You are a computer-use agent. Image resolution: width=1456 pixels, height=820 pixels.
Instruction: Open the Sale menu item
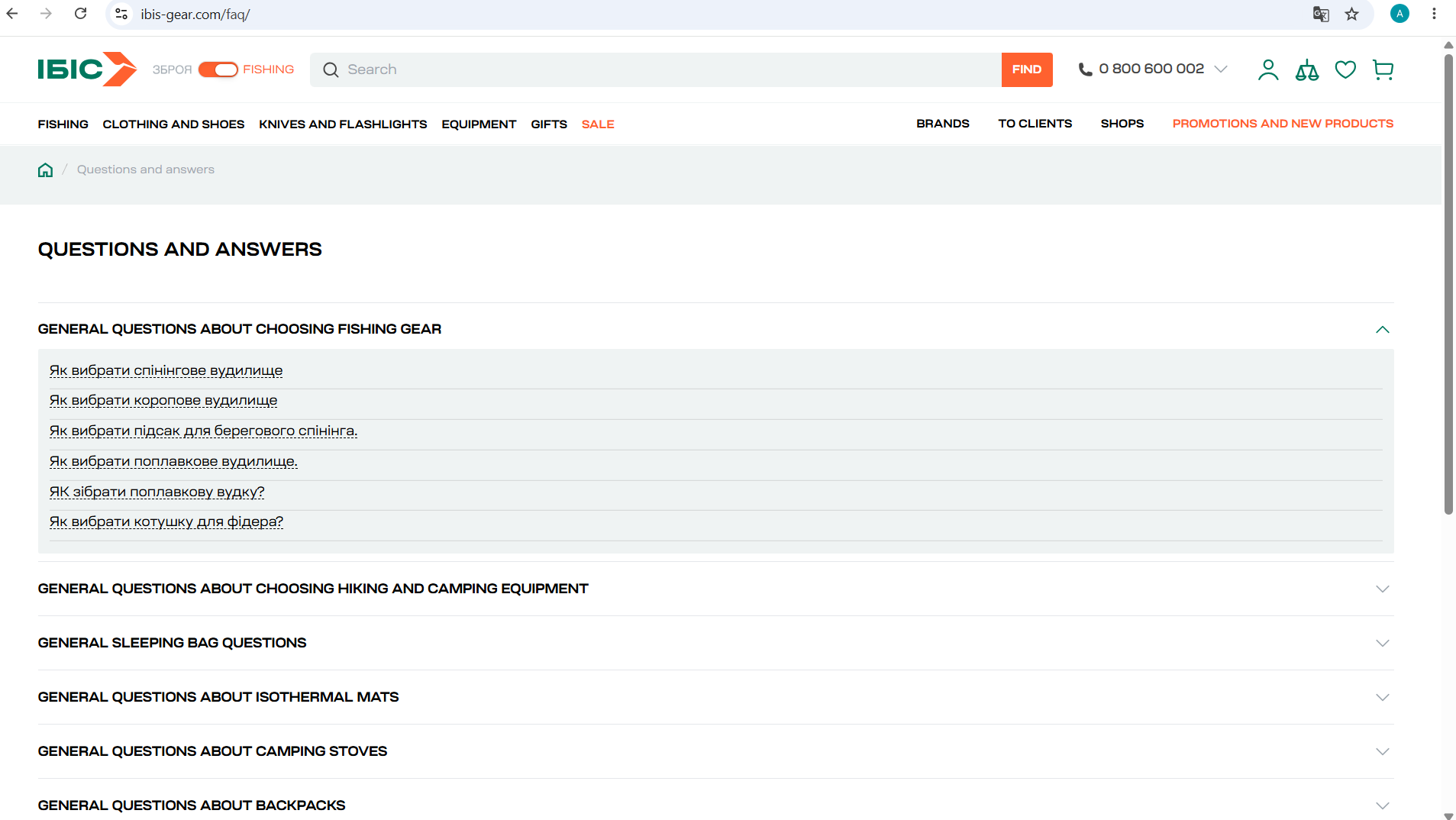tap(598, 124)
